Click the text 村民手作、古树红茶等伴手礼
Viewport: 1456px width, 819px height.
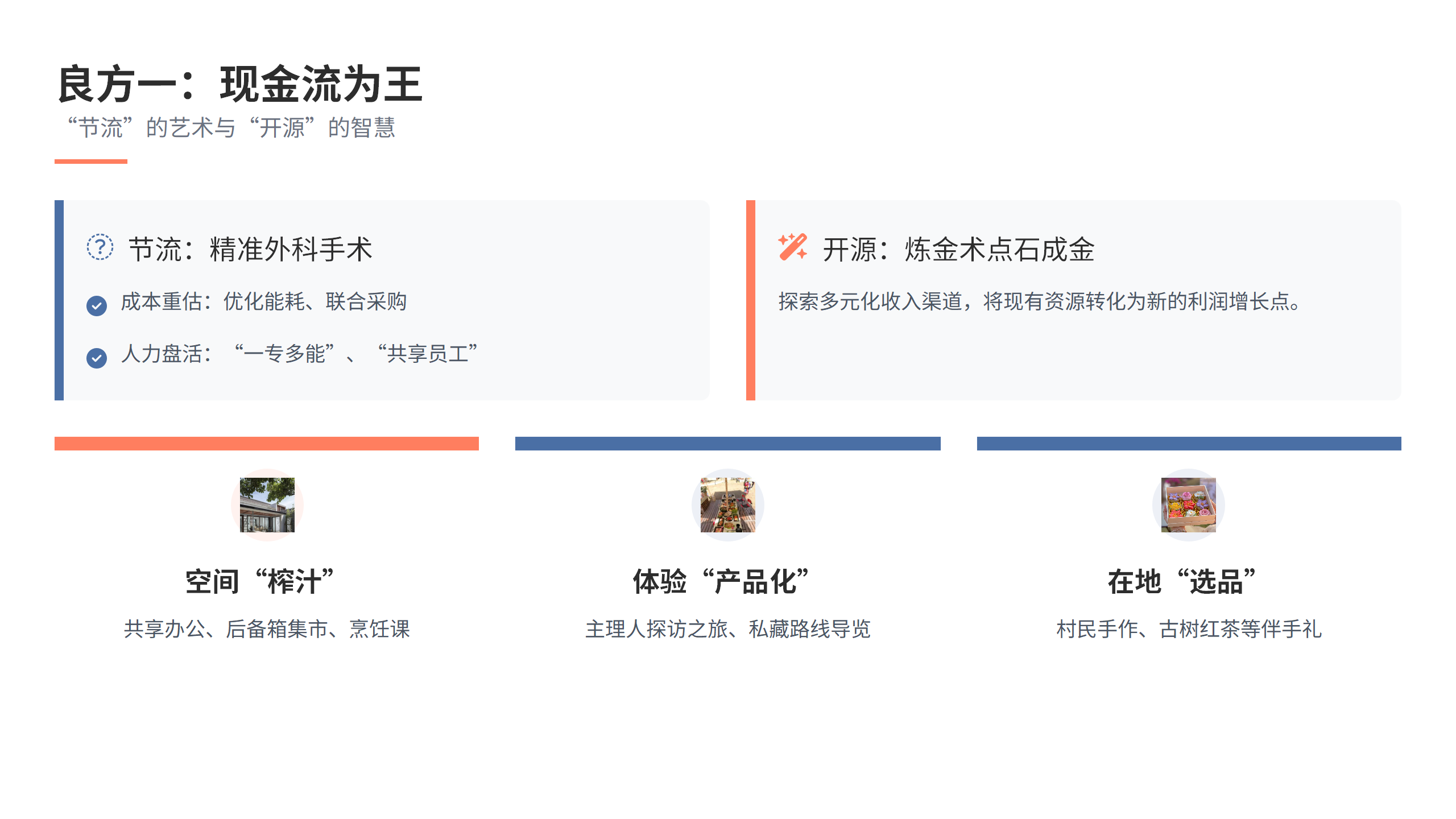click(x=1189, y=629)
